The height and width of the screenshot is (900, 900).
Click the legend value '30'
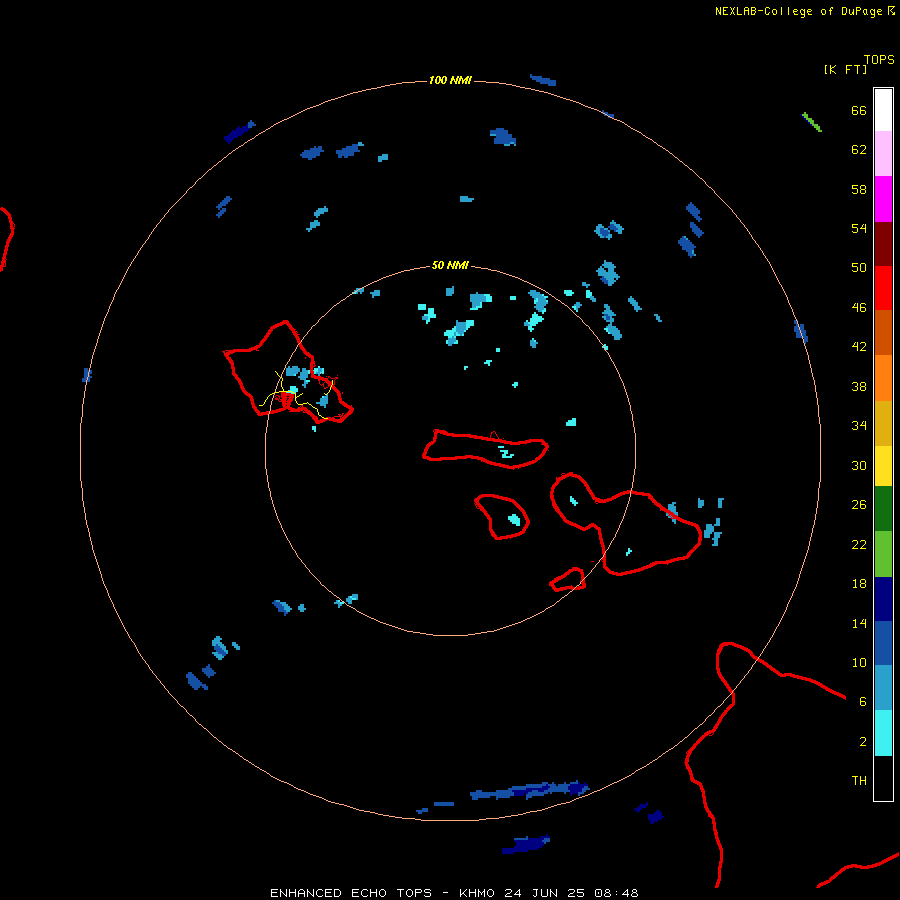859,465
